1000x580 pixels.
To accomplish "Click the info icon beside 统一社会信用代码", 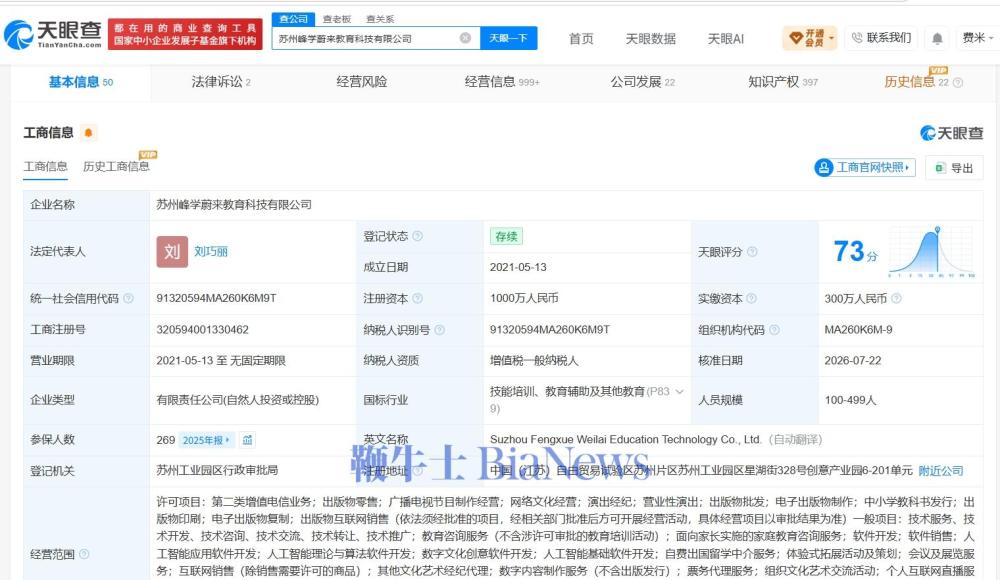I will click(x=128, y=299).
